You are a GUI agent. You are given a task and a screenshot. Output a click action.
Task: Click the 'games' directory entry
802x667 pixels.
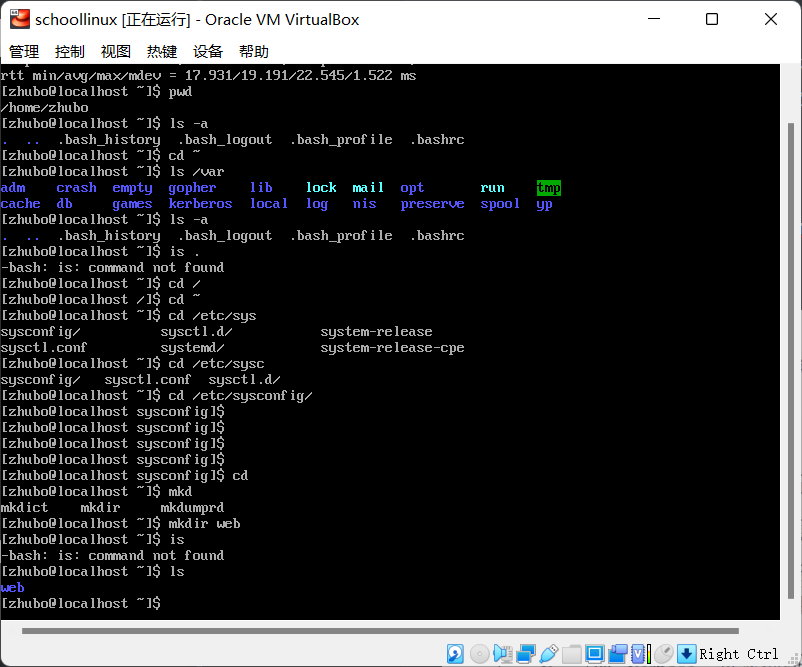(132, 204)
